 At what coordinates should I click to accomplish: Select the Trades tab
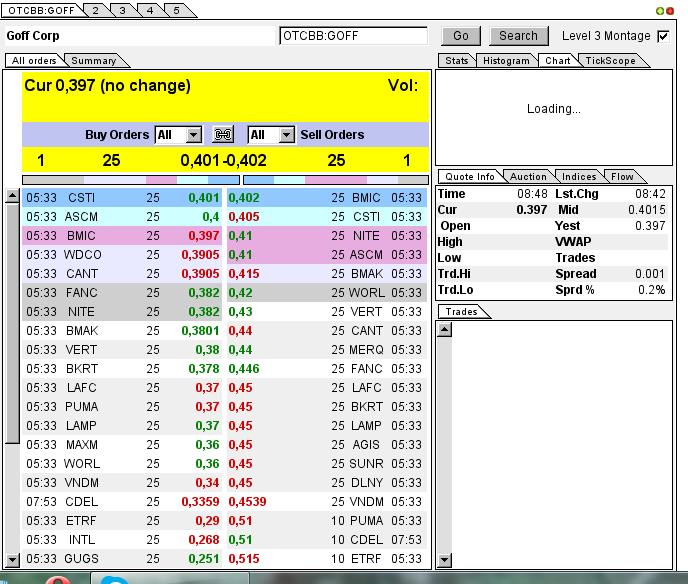tap(461, 312)
